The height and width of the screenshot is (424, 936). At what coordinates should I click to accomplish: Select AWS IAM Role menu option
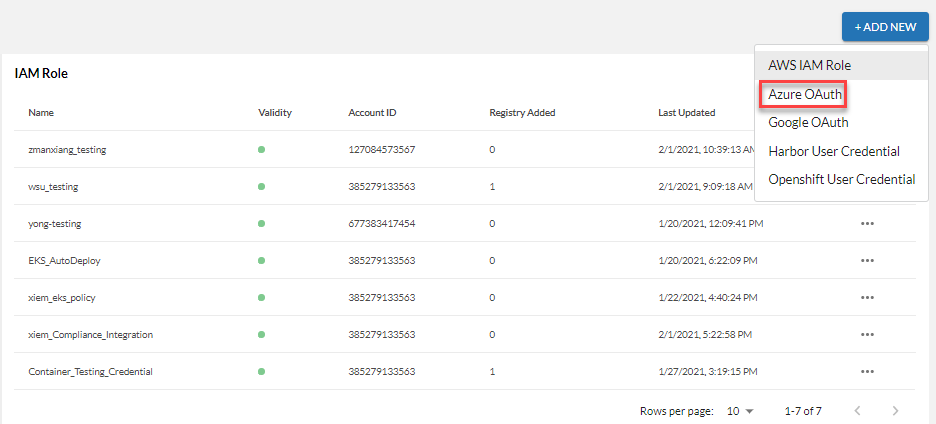point(810,65)
